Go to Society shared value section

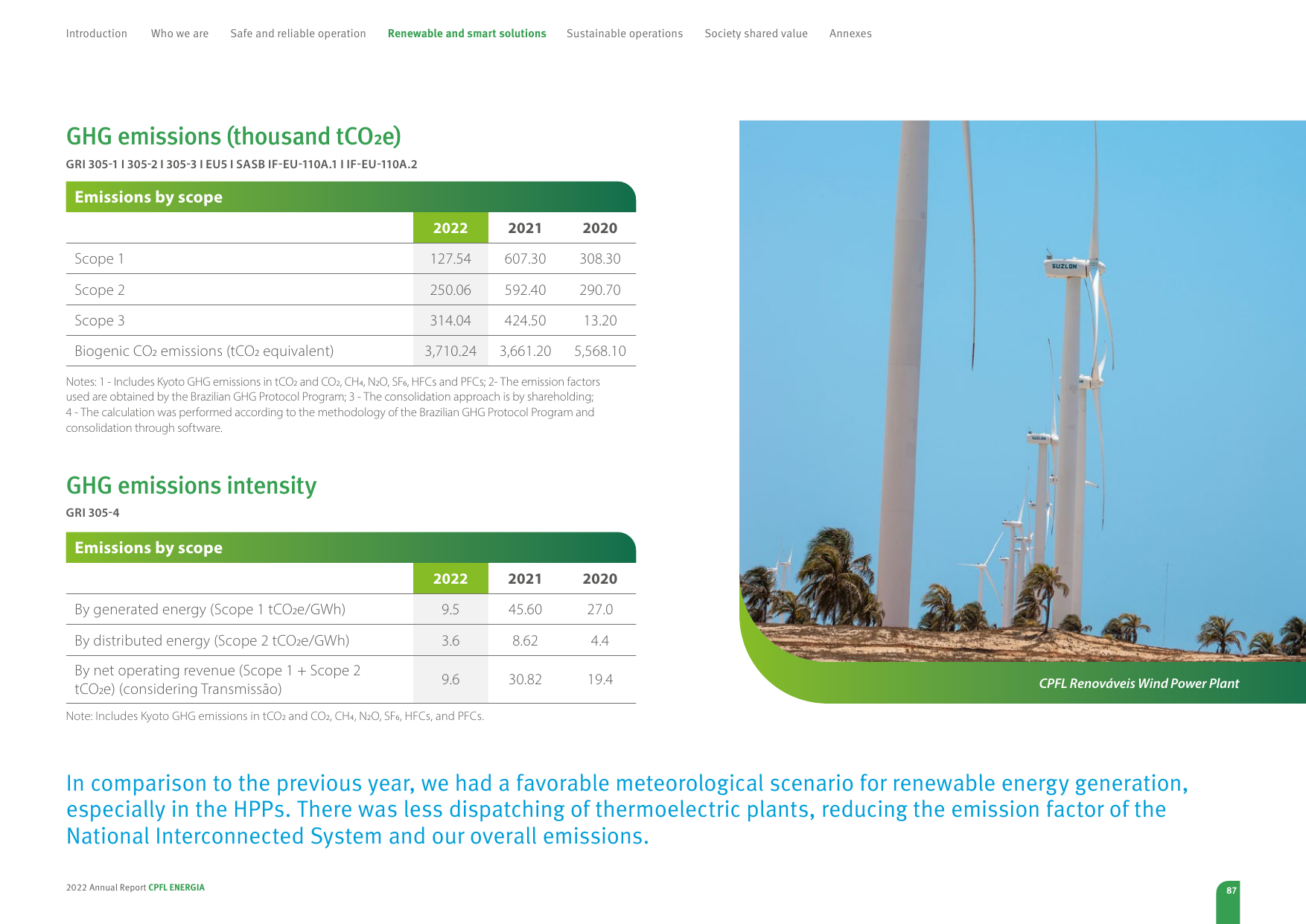pyautogui.click(x=756, y=34)
